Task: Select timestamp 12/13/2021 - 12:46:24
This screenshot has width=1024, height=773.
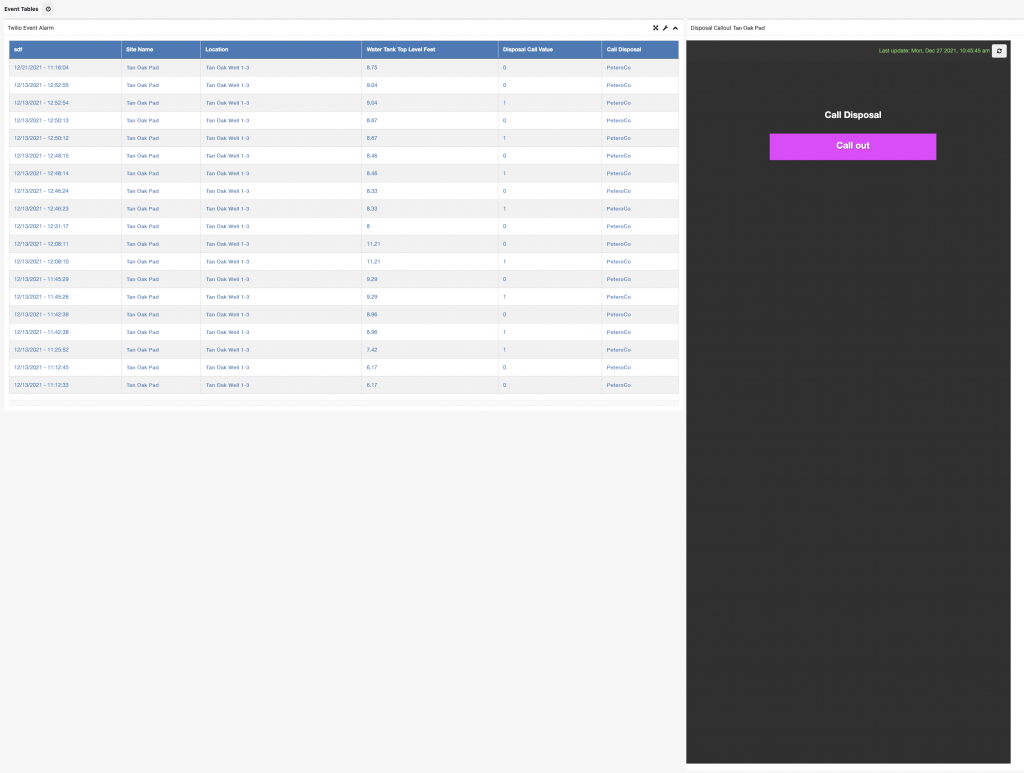Action: (x=41, y=191)
